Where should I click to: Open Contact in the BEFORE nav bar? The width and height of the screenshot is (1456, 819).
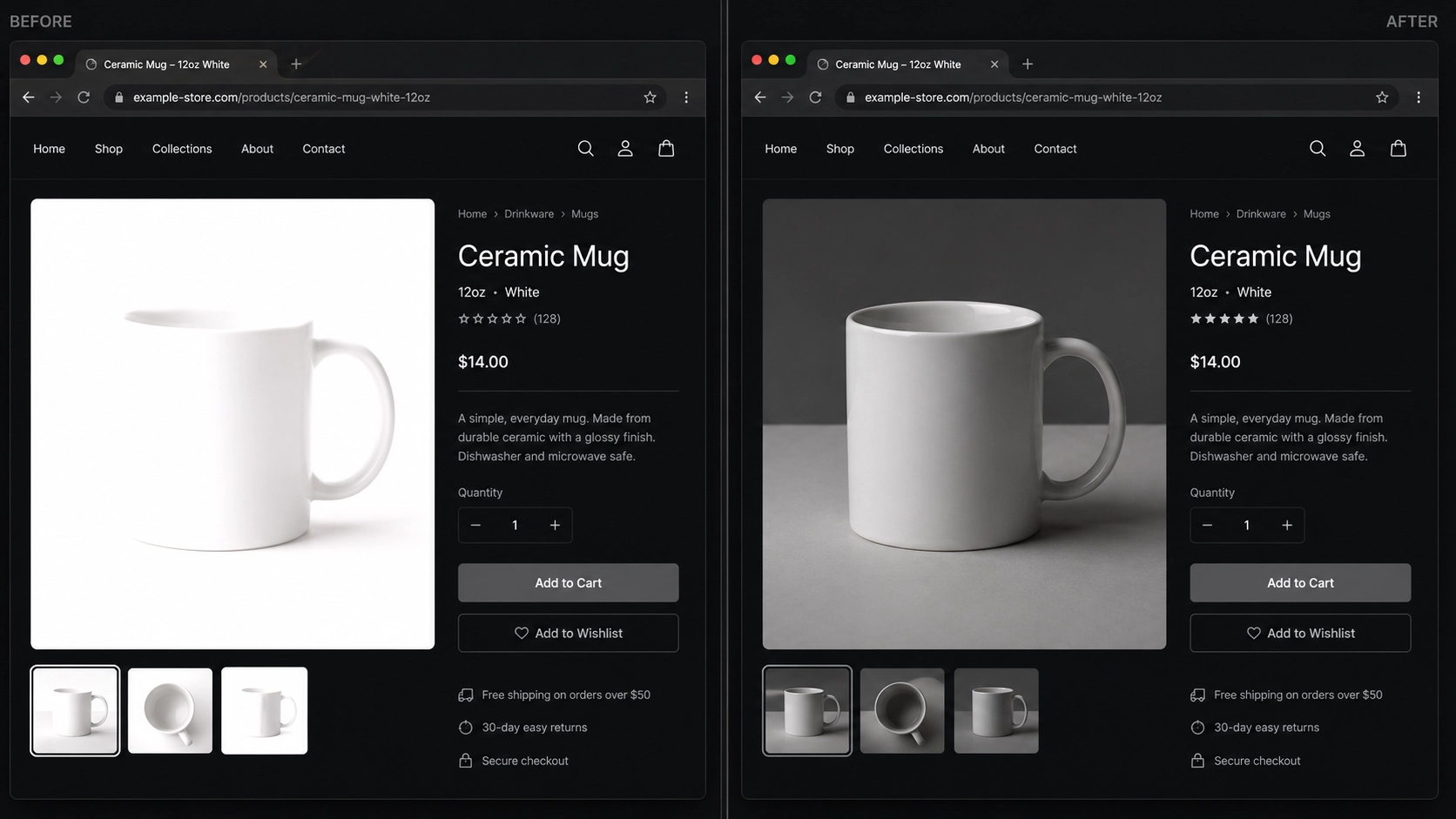coord(324,149)
